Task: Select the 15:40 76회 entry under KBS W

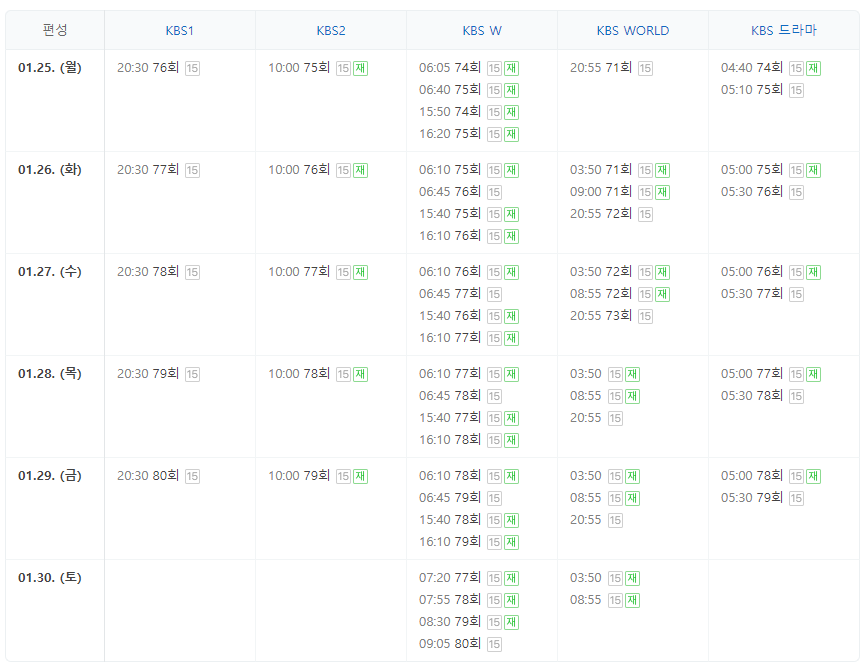Action: tap(450, 316)
